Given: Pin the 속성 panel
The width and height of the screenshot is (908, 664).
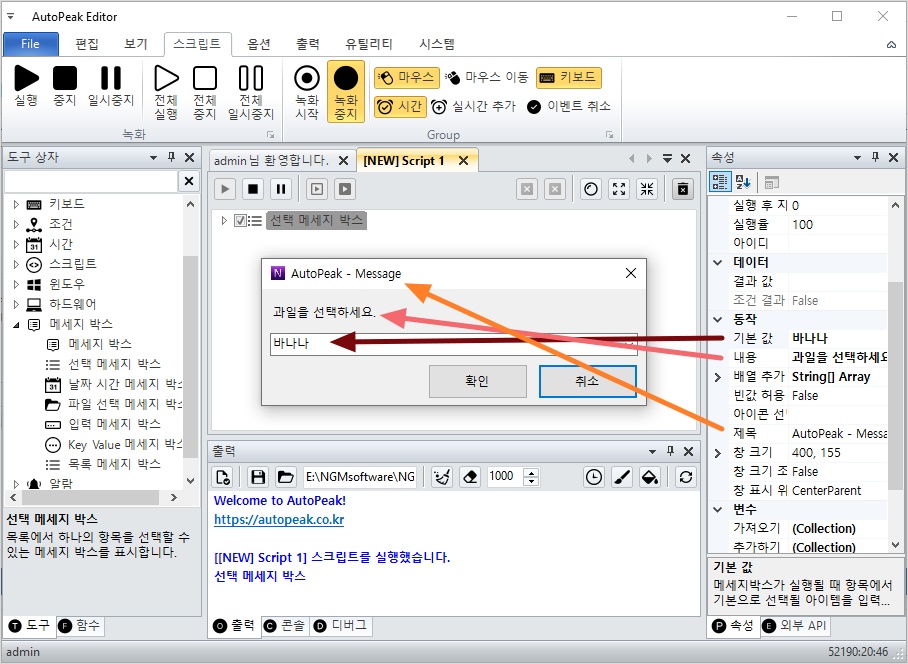Looking at the screenshot, I should (875, 157).
